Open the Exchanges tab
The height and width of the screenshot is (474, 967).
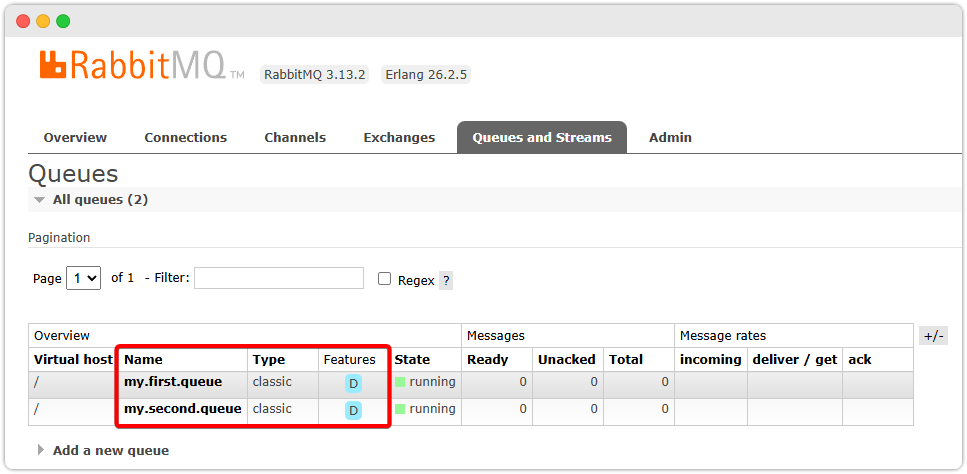399,137
